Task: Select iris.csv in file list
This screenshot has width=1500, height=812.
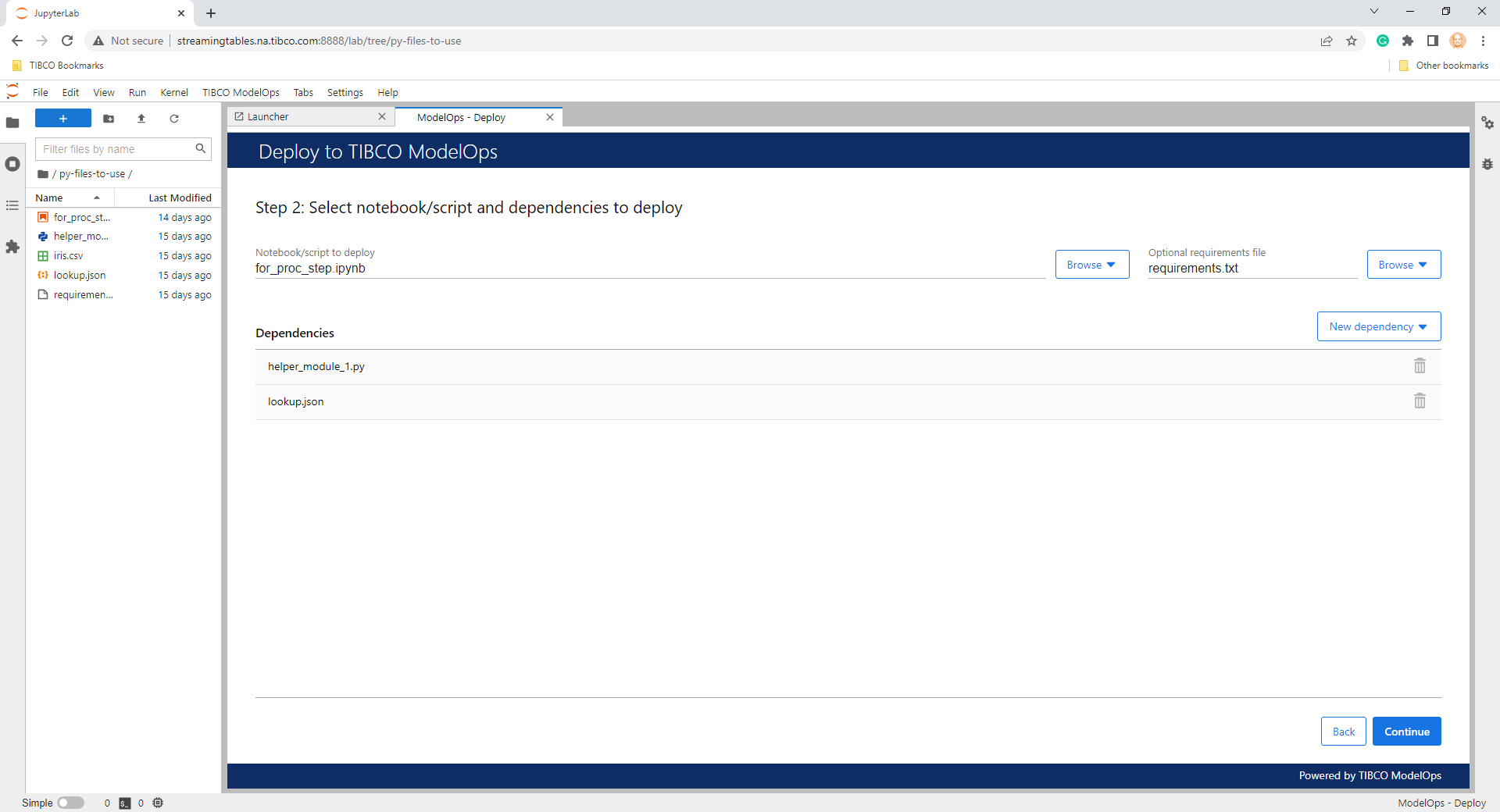Action: pos(123,256)
